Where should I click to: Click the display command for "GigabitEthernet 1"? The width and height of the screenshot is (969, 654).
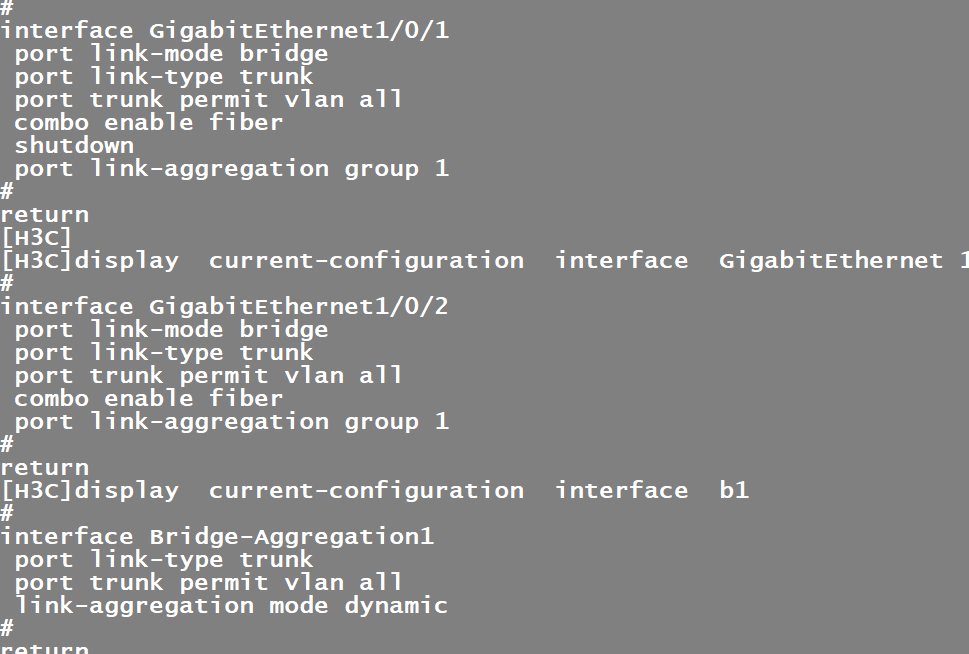484,261
